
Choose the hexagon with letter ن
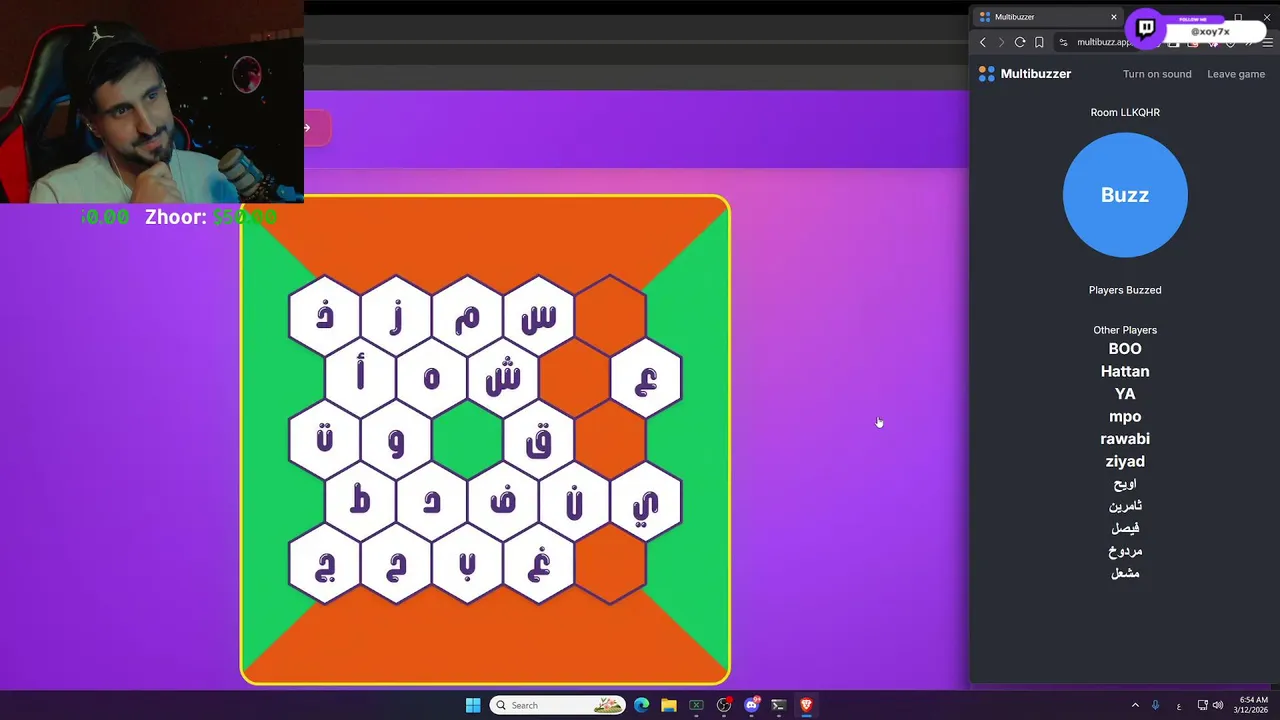(x=574, y=502)
